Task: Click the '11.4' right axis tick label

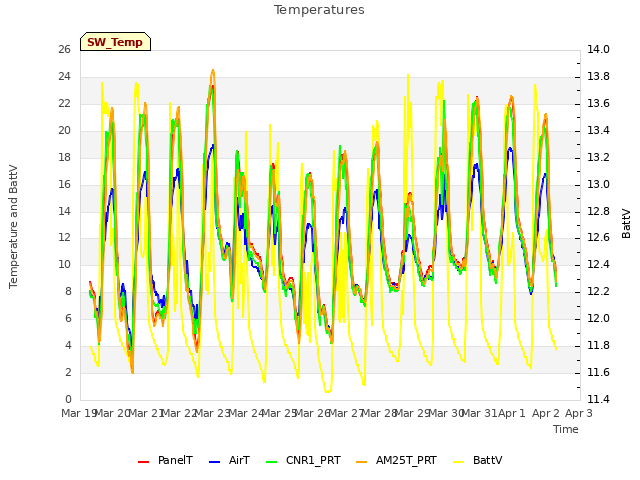Action: click(598, 399)
